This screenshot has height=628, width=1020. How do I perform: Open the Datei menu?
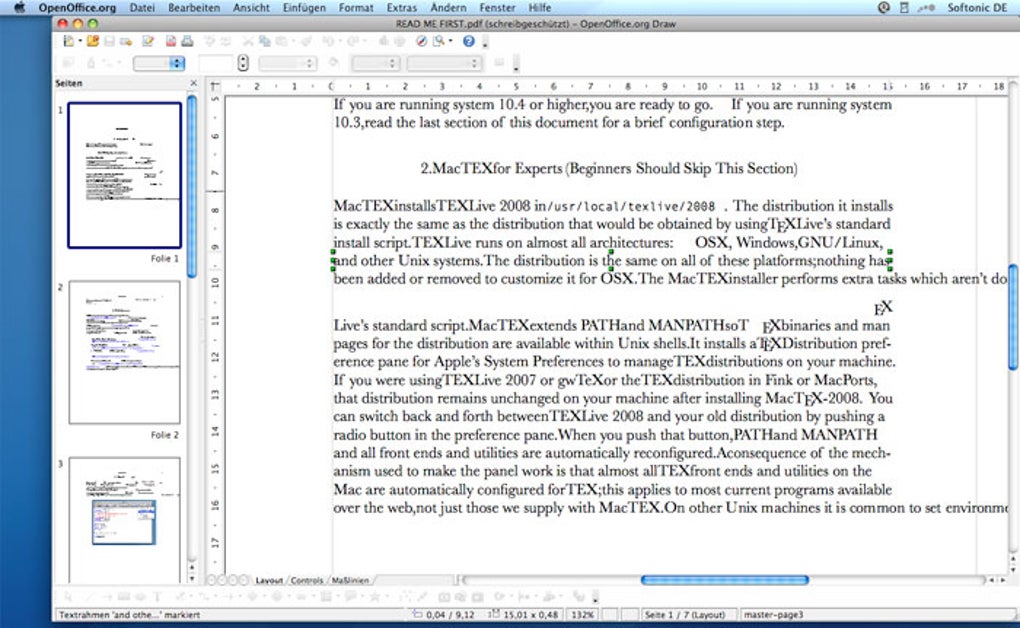(x=142, y=8)
